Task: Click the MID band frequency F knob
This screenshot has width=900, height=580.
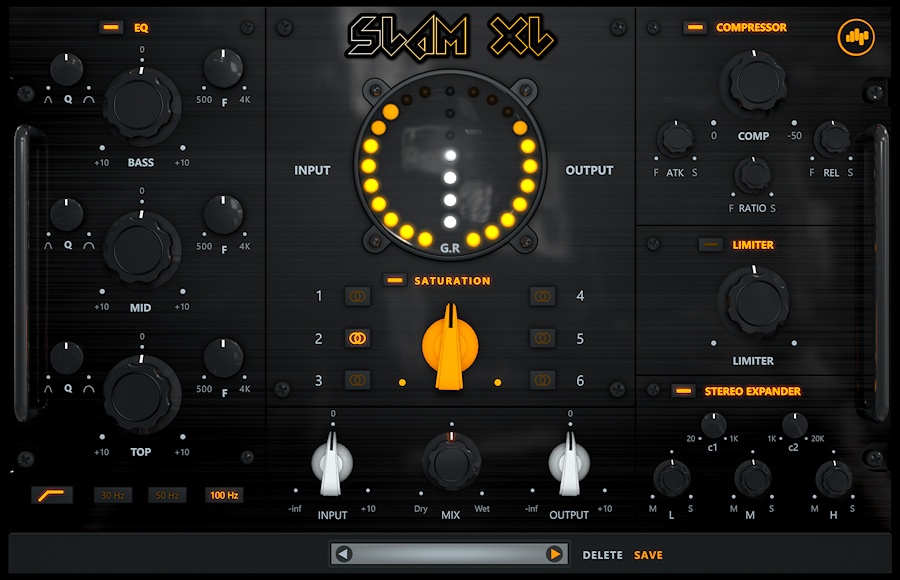Action: pyautogui.click(x=223, y=215)
